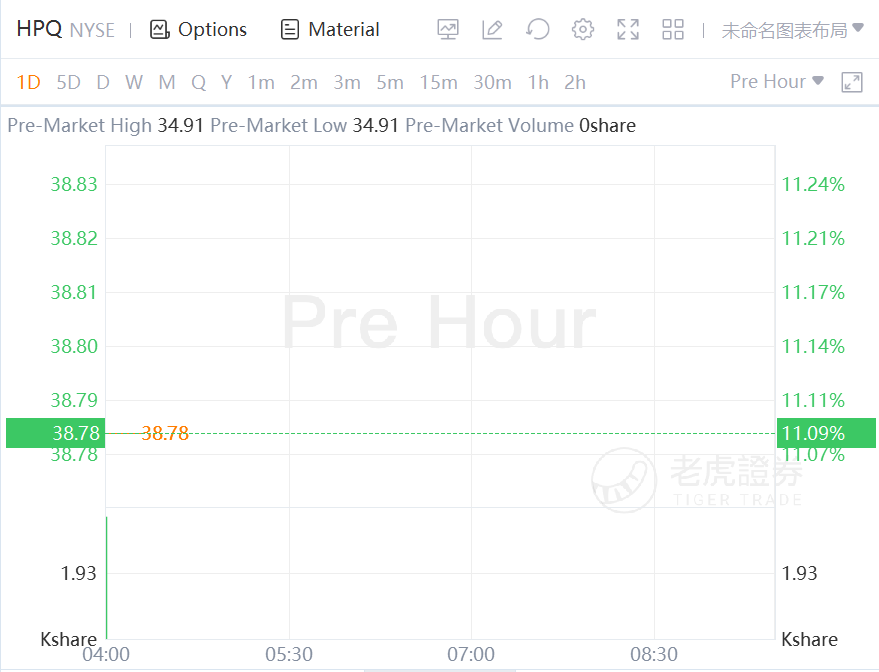
Task: Open the multi-chart grid layout icon
Action: pyautogui.click(x=673, y=29)
